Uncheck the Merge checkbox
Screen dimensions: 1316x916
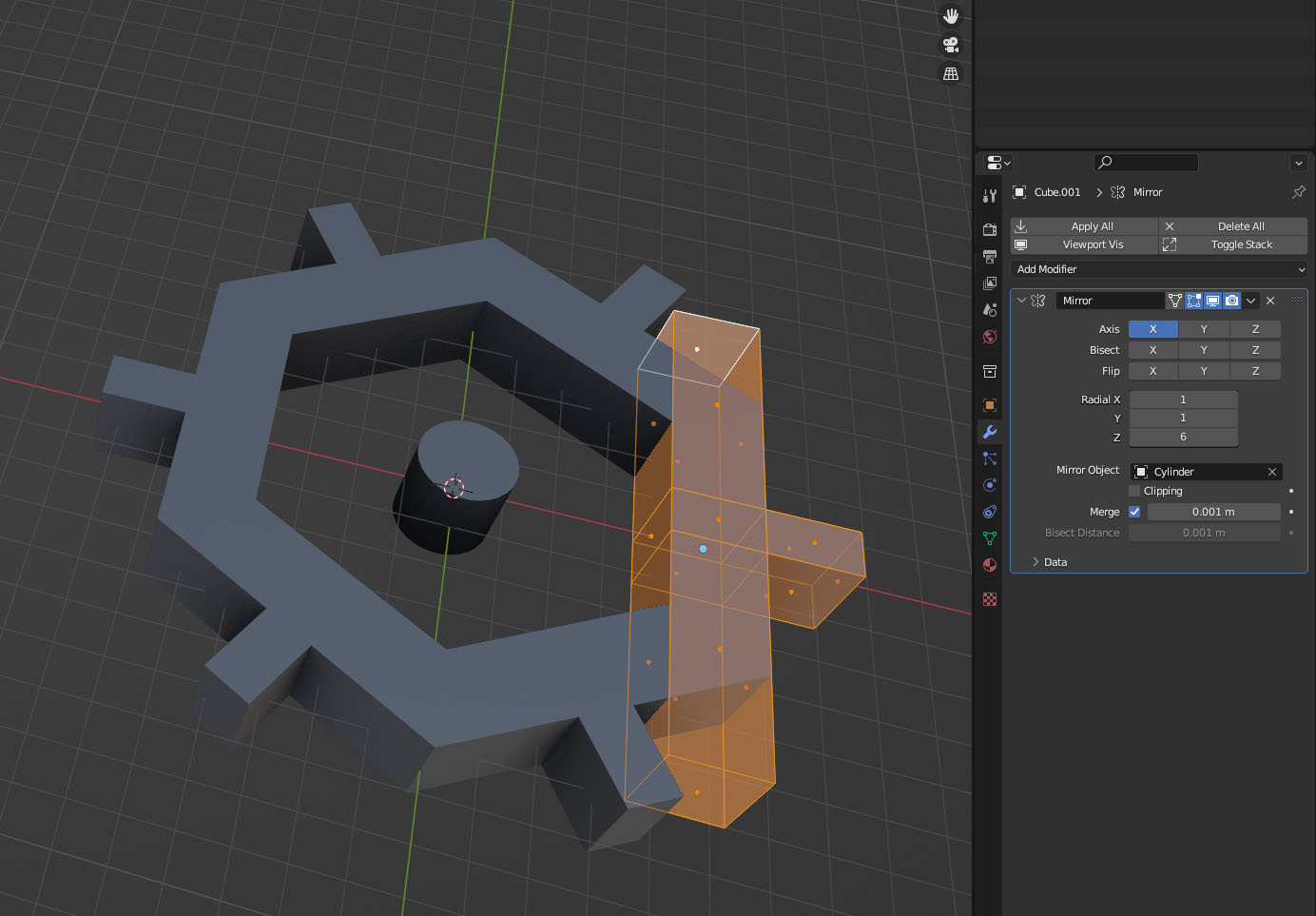coord(1134,512)
